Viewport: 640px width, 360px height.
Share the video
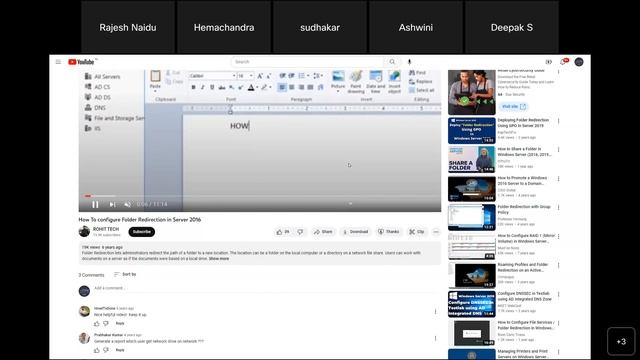323,232
